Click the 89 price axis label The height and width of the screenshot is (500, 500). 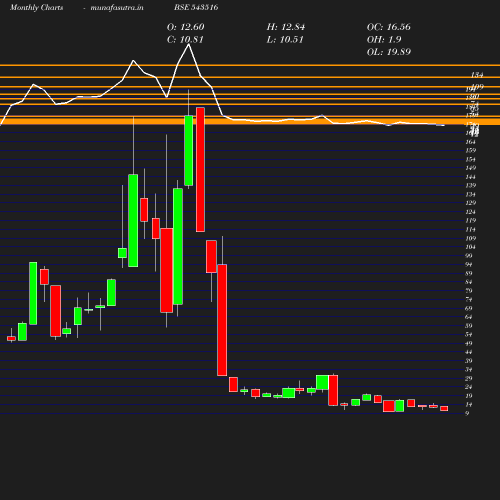click(x=469, y=273)
